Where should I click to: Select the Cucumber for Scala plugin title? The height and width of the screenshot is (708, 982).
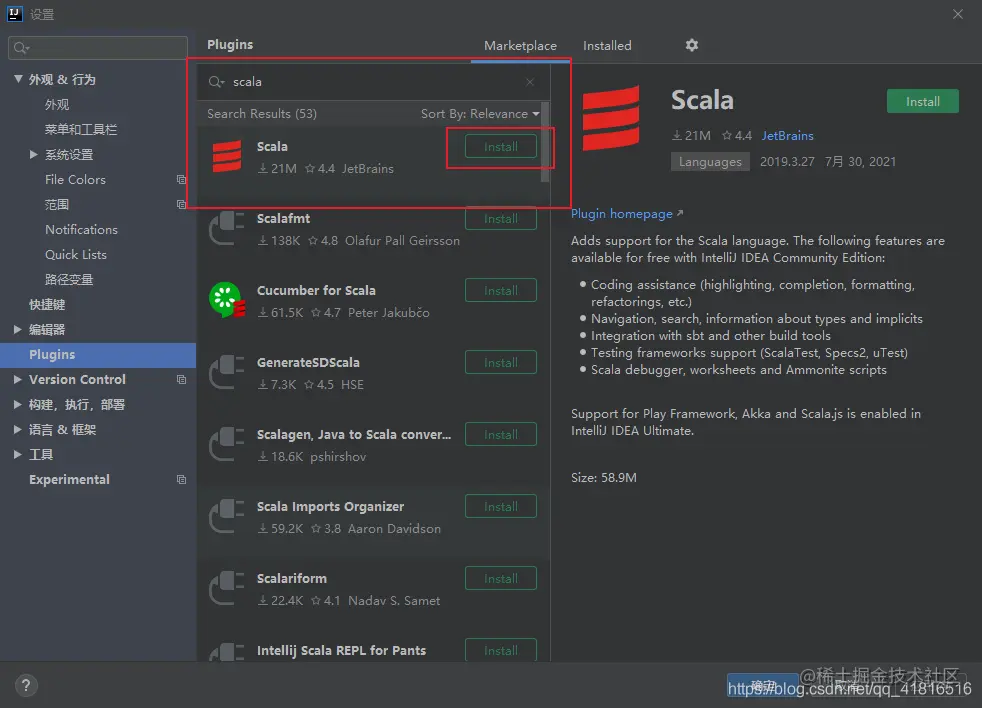point(316,291)
